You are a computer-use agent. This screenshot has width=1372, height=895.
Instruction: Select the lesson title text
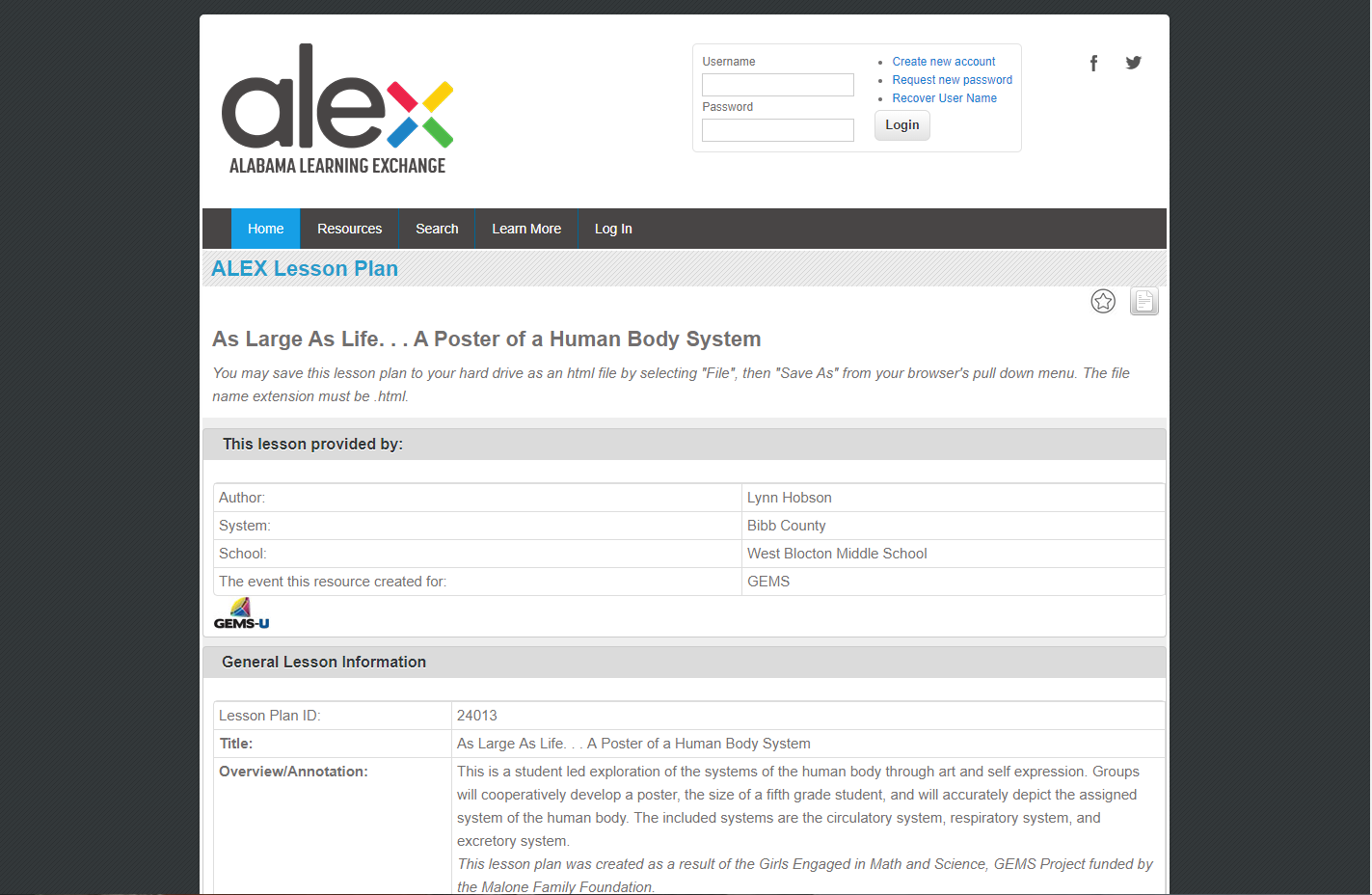click(x=485, y=339)
